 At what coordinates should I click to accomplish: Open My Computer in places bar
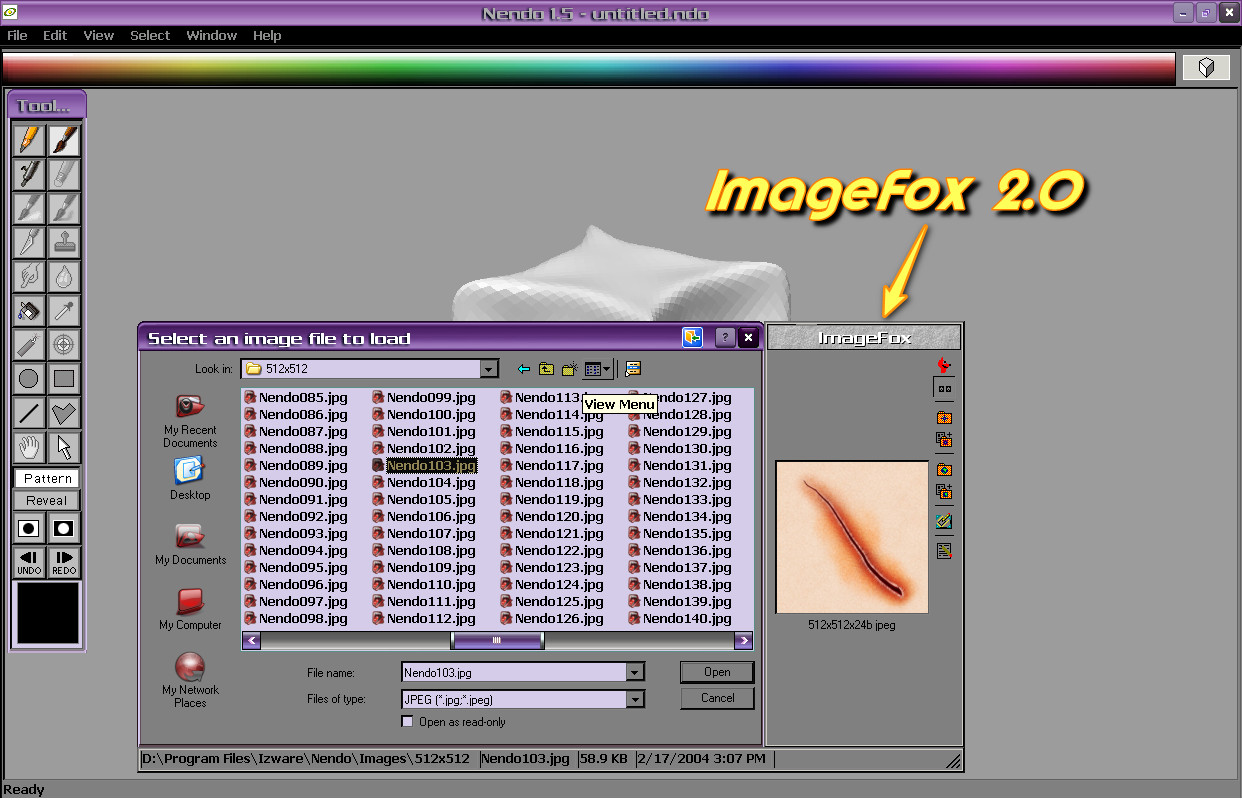[x=190, y=608]
